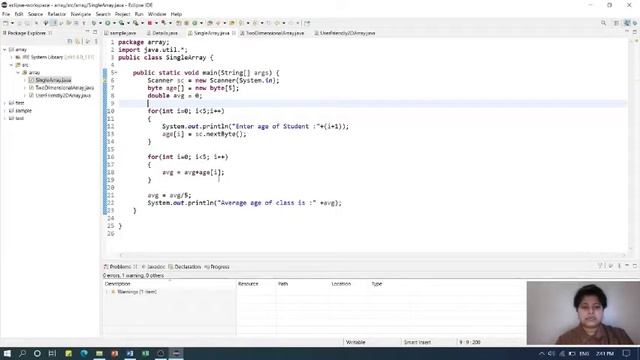The height and width of the screenshot is (360, 640).
Task: Minimize the editor area
Action: point(627,32)
